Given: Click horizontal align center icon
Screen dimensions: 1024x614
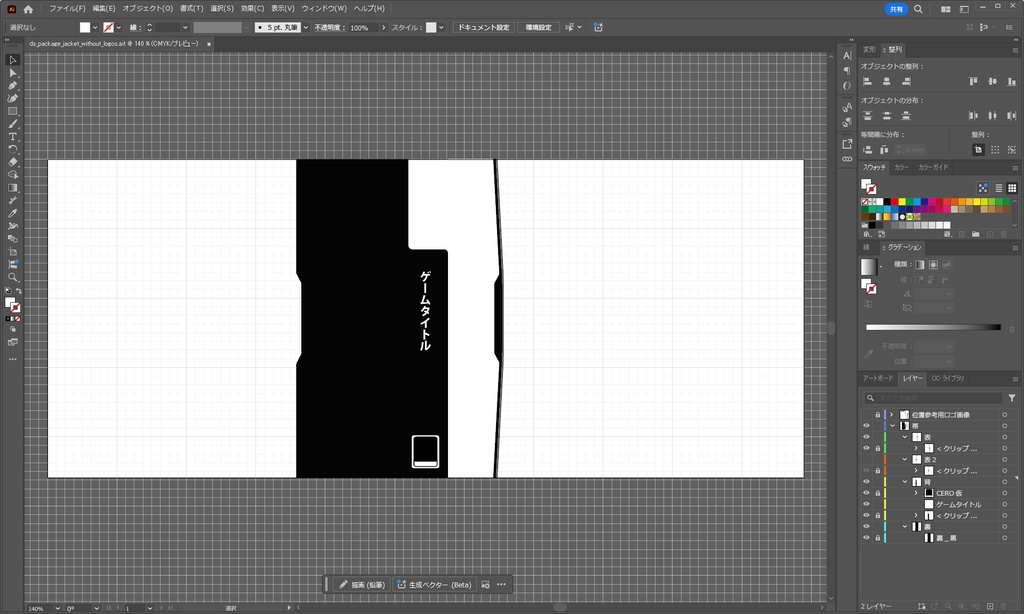Looking at the screenshot, I should click(x=886, y=82).
